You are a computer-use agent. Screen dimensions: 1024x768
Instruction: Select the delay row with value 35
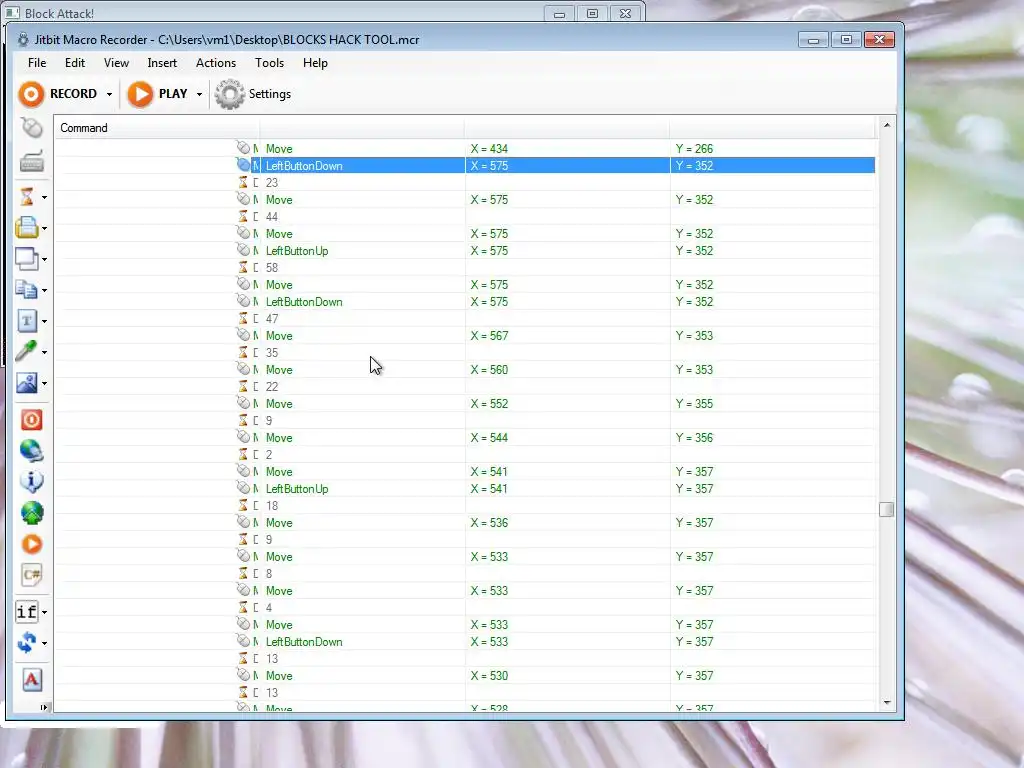[464, 353]
